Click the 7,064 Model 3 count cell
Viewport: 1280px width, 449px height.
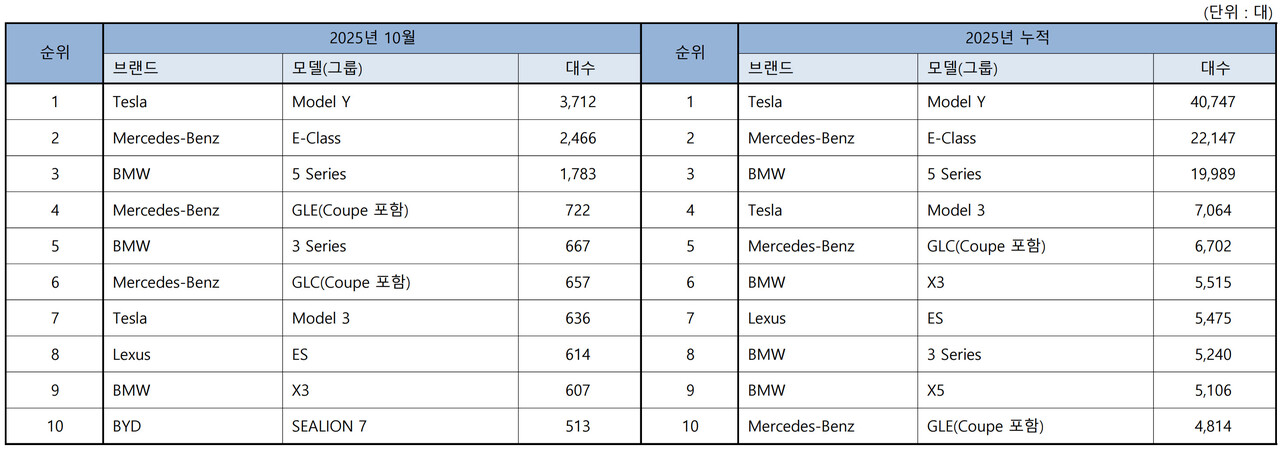[1214, 210]
